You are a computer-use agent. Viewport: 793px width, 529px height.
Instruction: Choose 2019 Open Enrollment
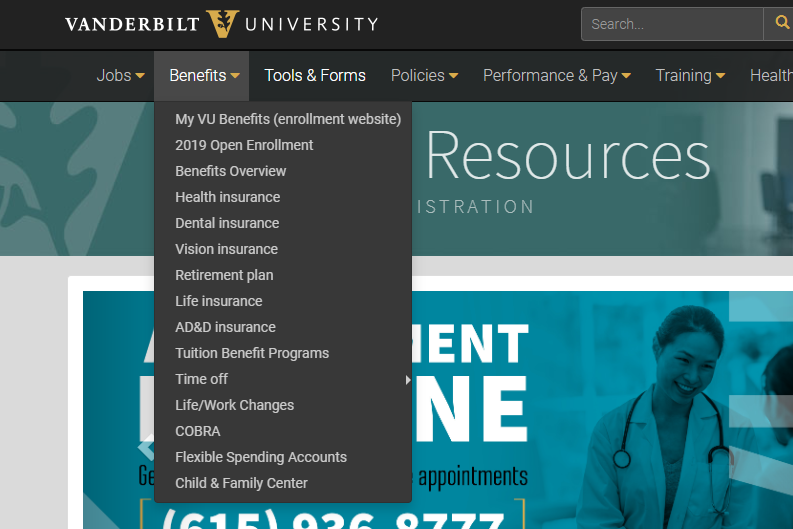pos(244,145)
